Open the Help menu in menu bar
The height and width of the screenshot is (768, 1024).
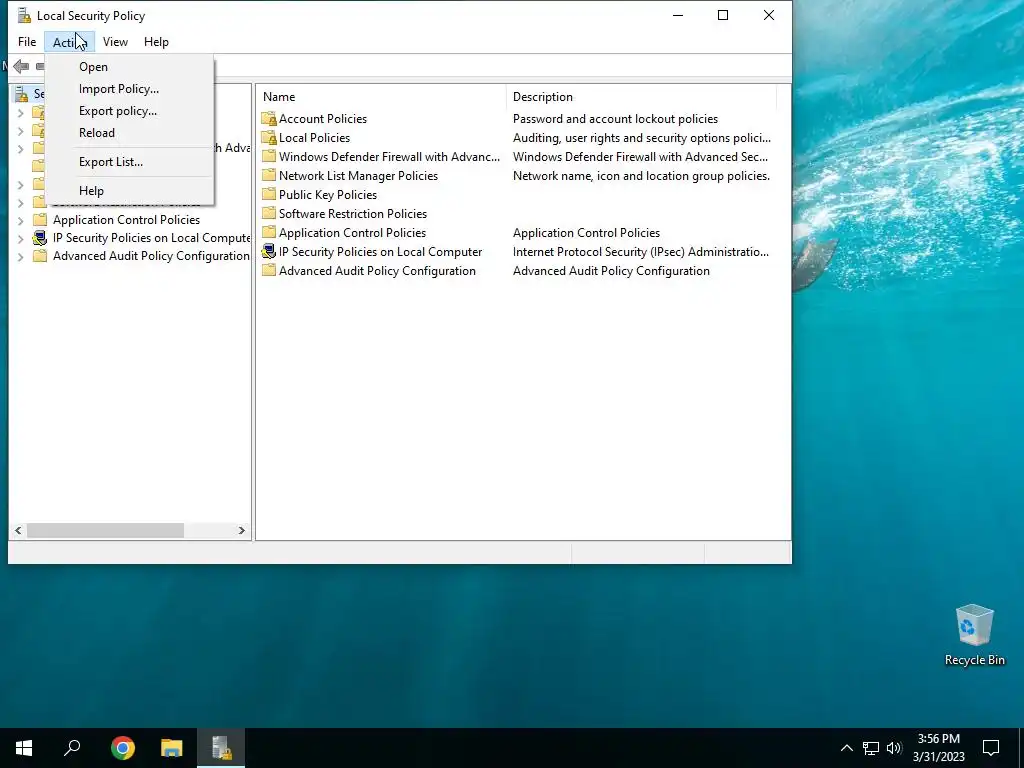pyautogui.click(x=156, y=42)
